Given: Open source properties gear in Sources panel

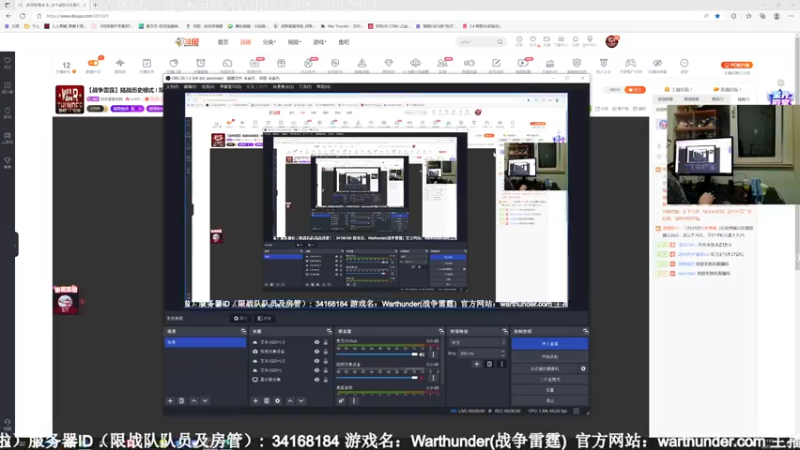Looking at the screenshot, I should point(278,401).
